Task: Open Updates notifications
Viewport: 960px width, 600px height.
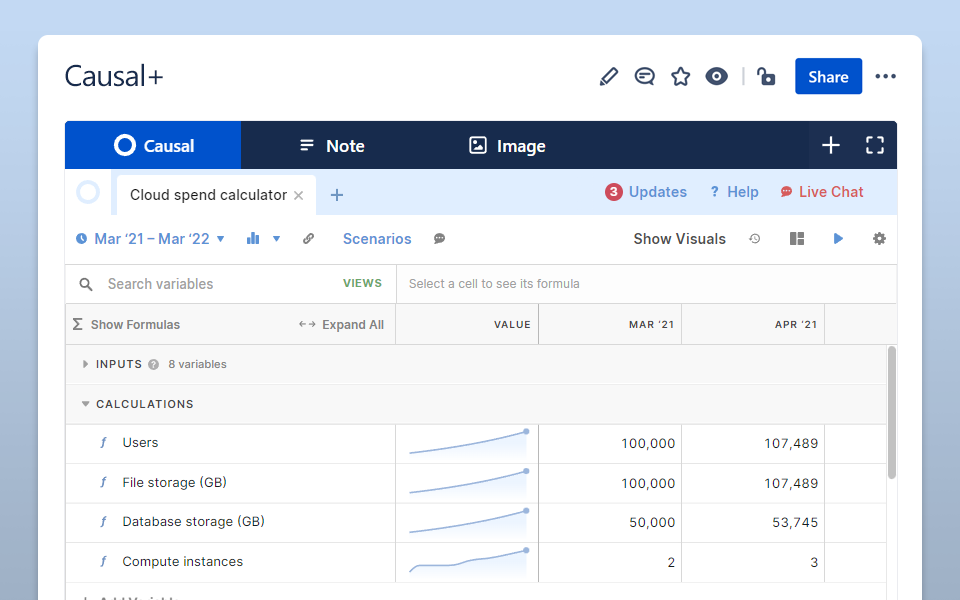Action: click(646, 192)
